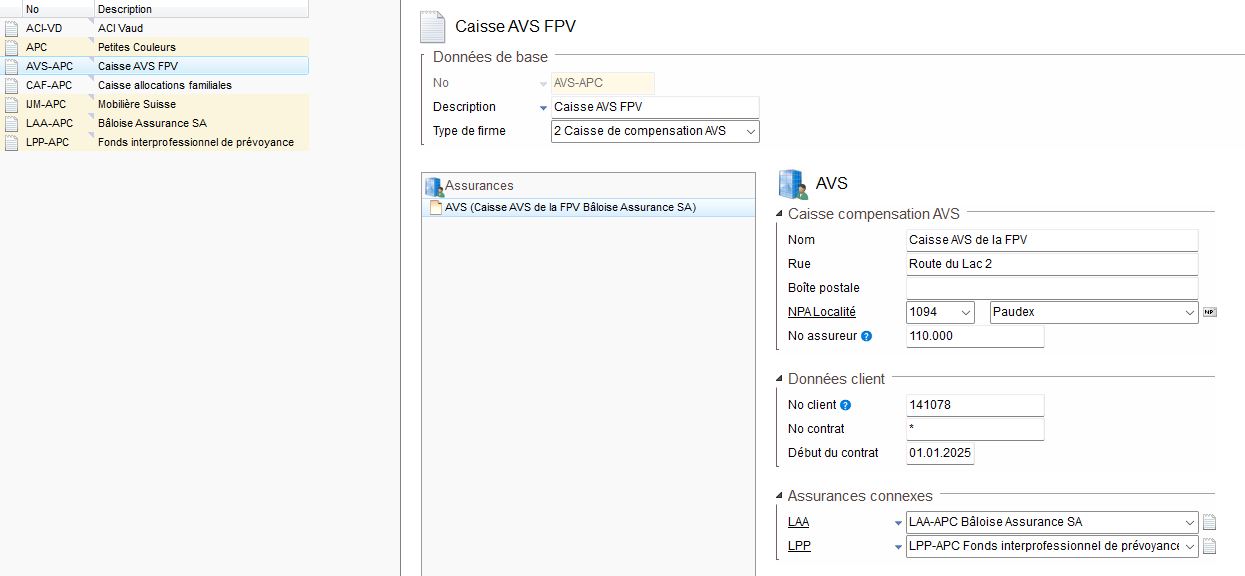Image resolution: width=1245 pixels, height=576 pixels.
Task: Select the Mobilière Suisse row in list
Action: pyautogui.click(x=155, y=104)
